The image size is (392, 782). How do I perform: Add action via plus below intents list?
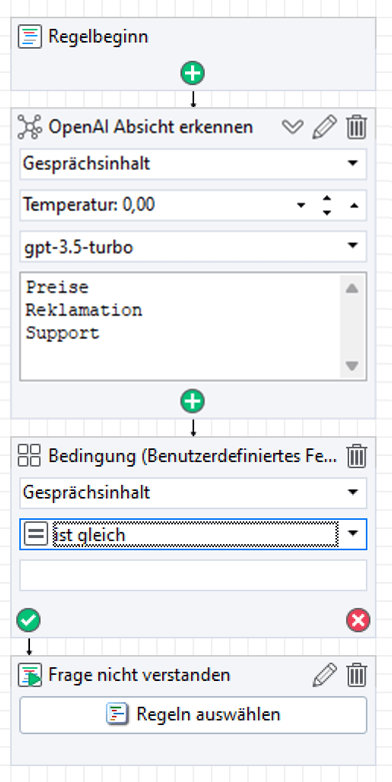193,401
